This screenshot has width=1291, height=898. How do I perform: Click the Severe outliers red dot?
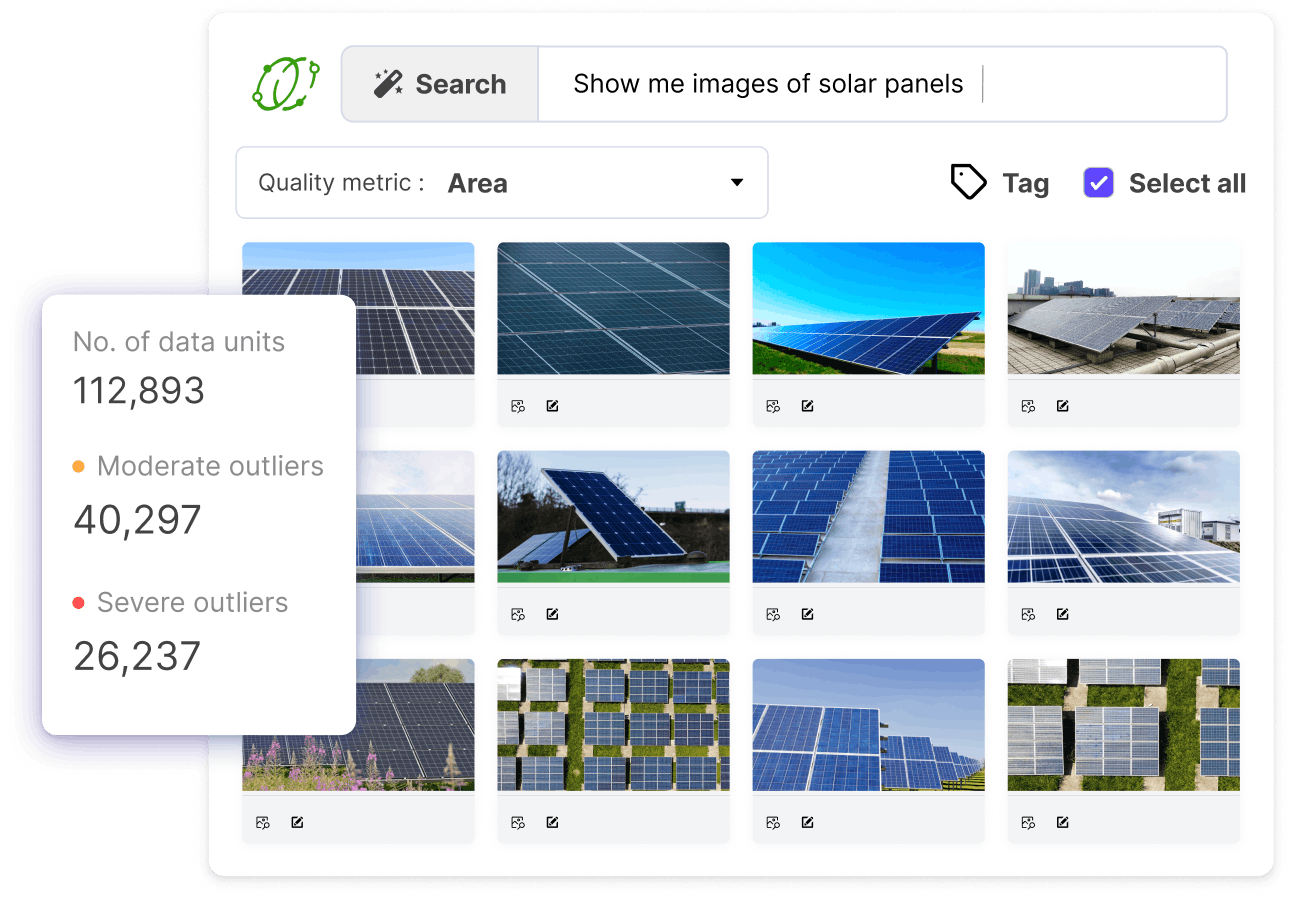pos(79,603)
